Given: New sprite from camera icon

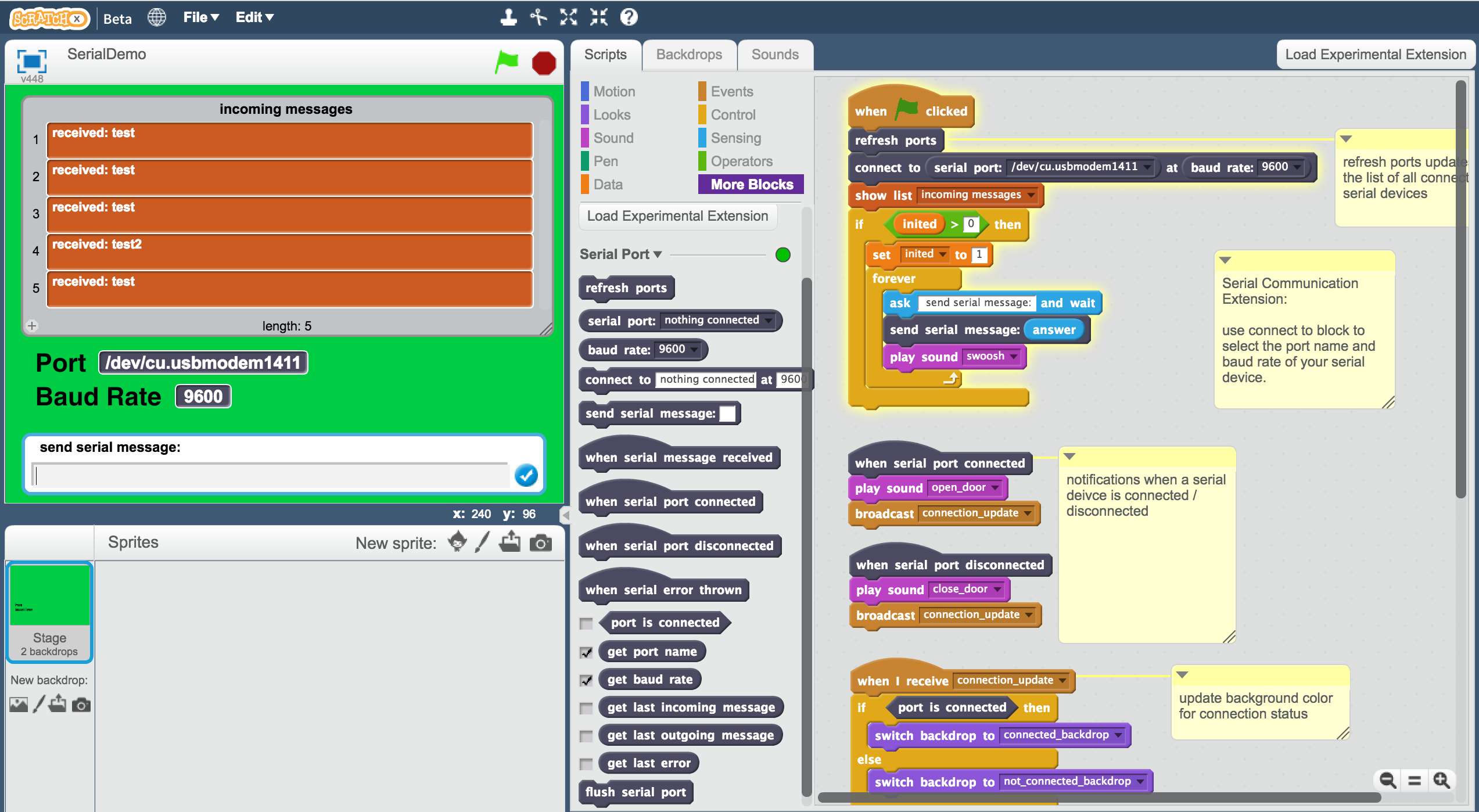Looking at the screenshot, I should tap(540, 543).
